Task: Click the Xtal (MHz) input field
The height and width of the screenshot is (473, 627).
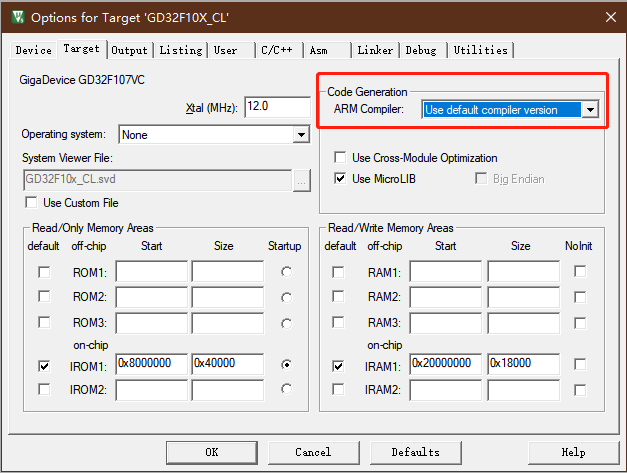Action: 278,107
